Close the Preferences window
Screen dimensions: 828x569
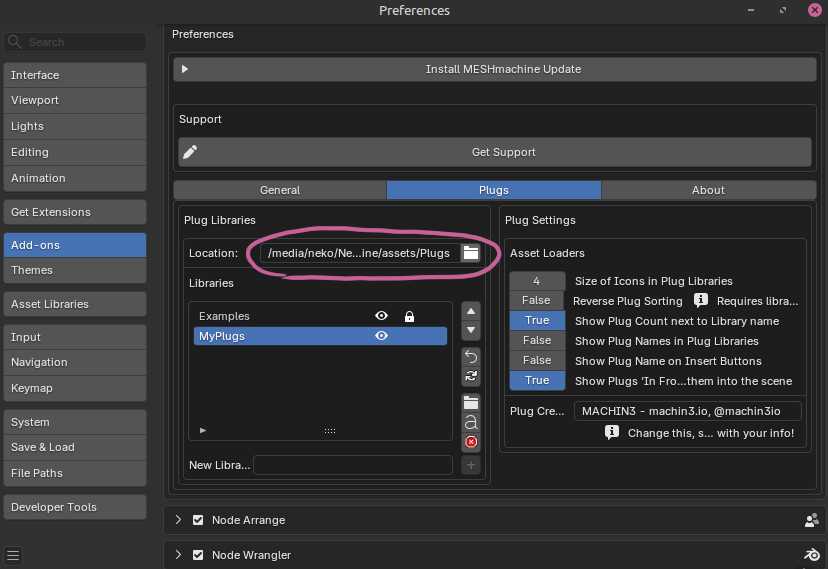click(x=815, y=10)
